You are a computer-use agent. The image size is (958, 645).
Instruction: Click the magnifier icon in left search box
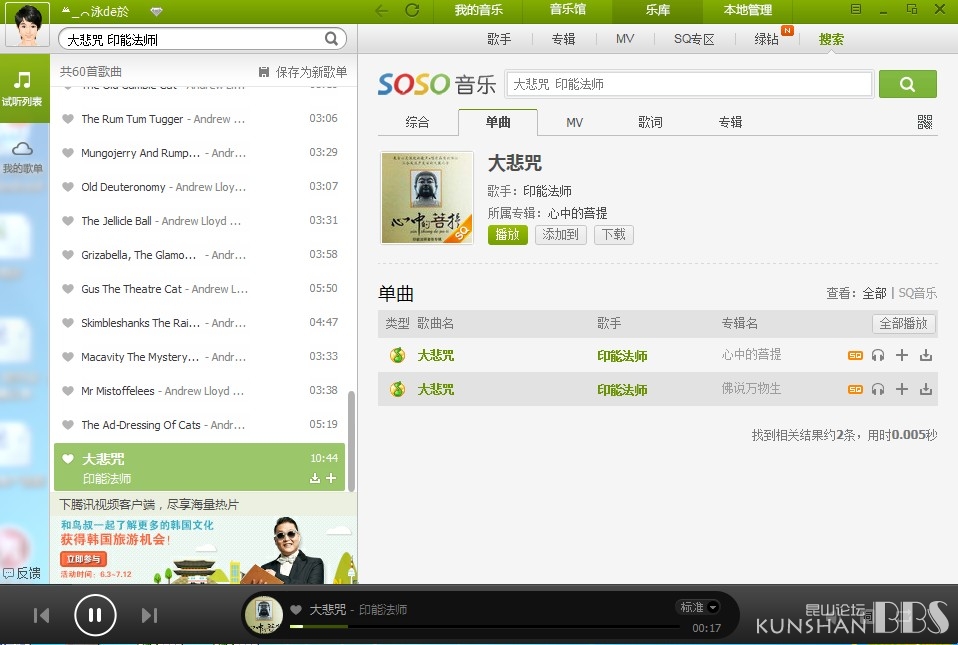[331, 39]
